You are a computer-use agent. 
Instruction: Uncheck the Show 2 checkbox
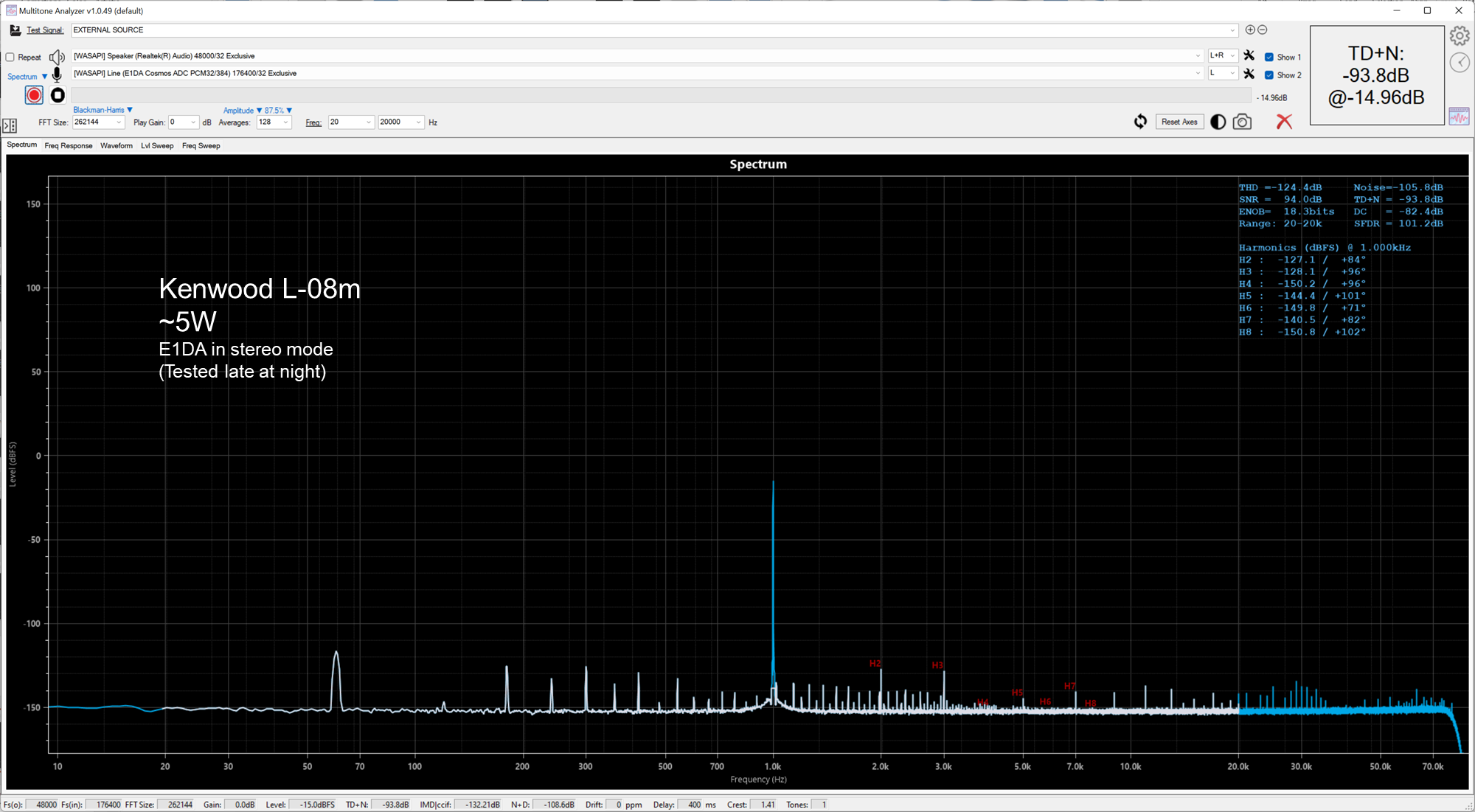[x=1269, y=74]
